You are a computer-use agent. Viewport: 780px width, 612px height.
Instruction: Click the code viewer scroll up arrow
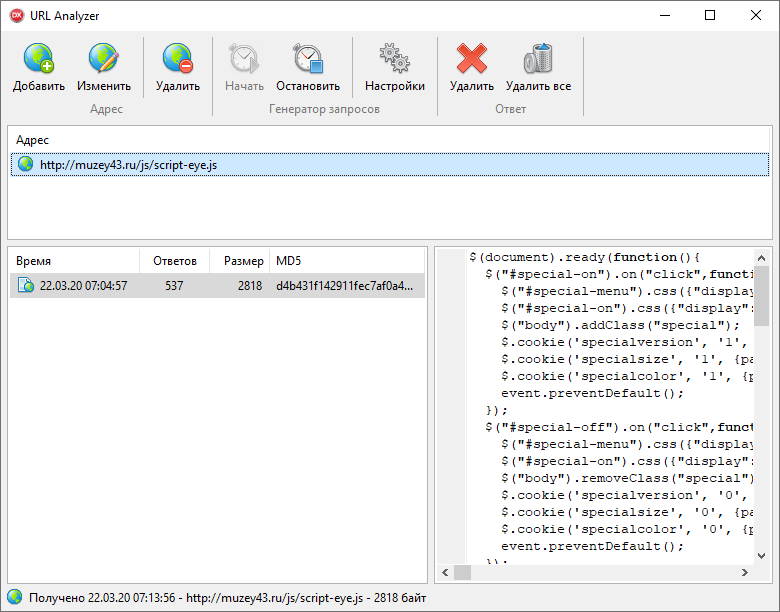(x=761, y=258)
